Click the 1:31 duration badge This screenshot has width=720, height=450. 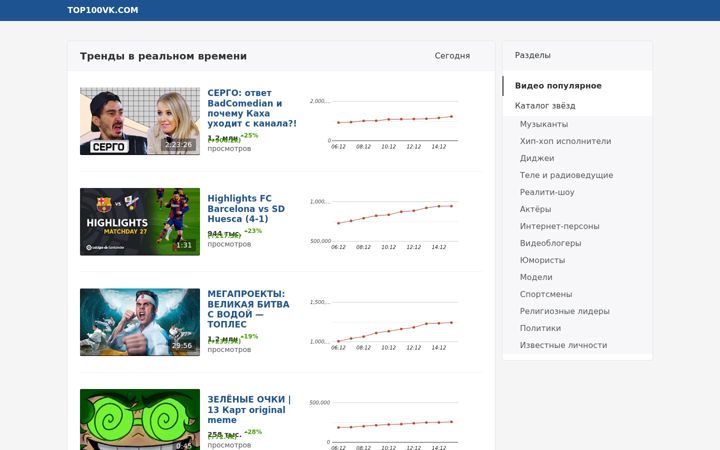(x=184, y=245)
